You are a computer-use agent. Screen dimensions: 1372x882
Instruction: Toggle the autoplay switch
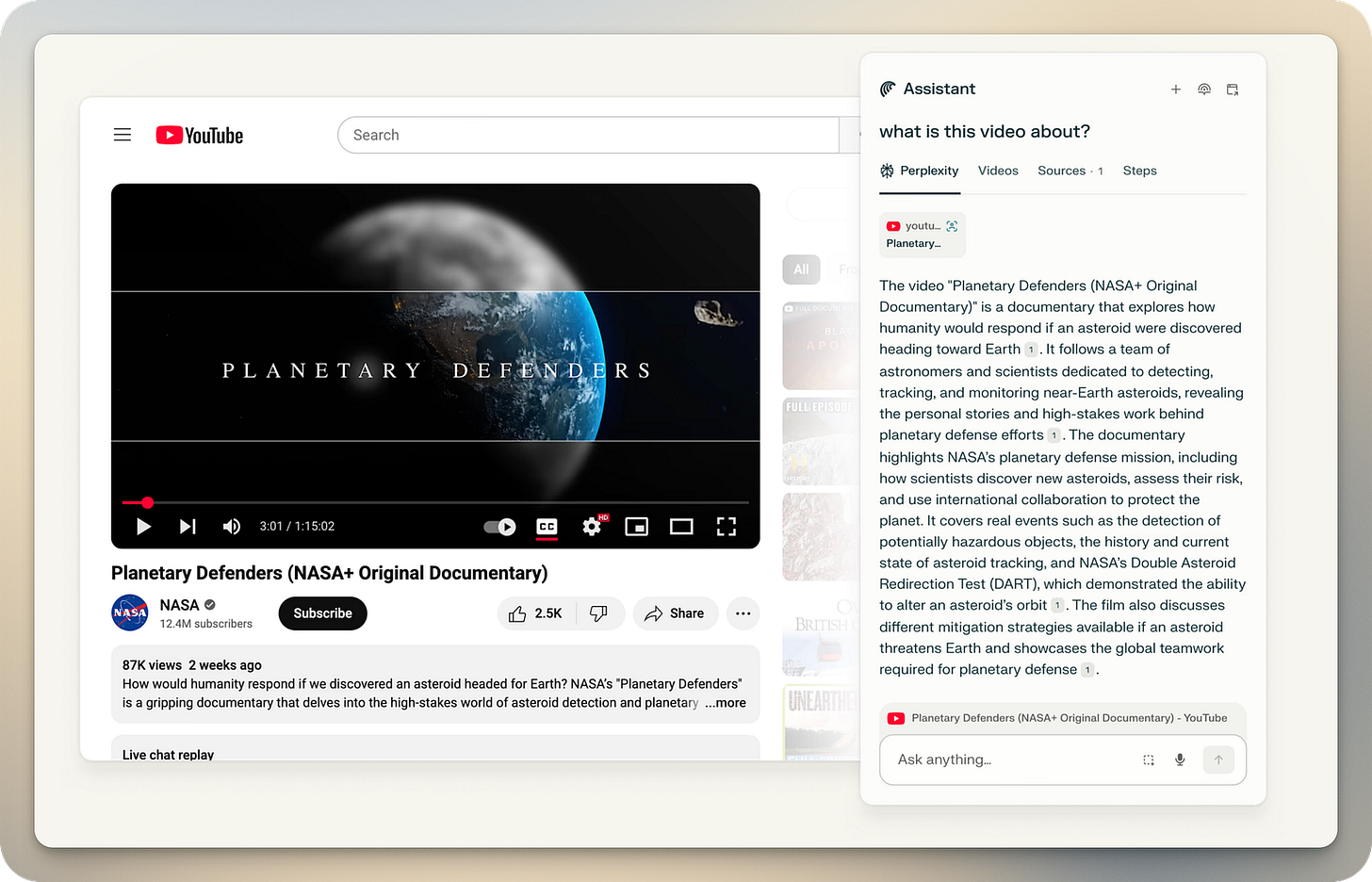point(499,527)
